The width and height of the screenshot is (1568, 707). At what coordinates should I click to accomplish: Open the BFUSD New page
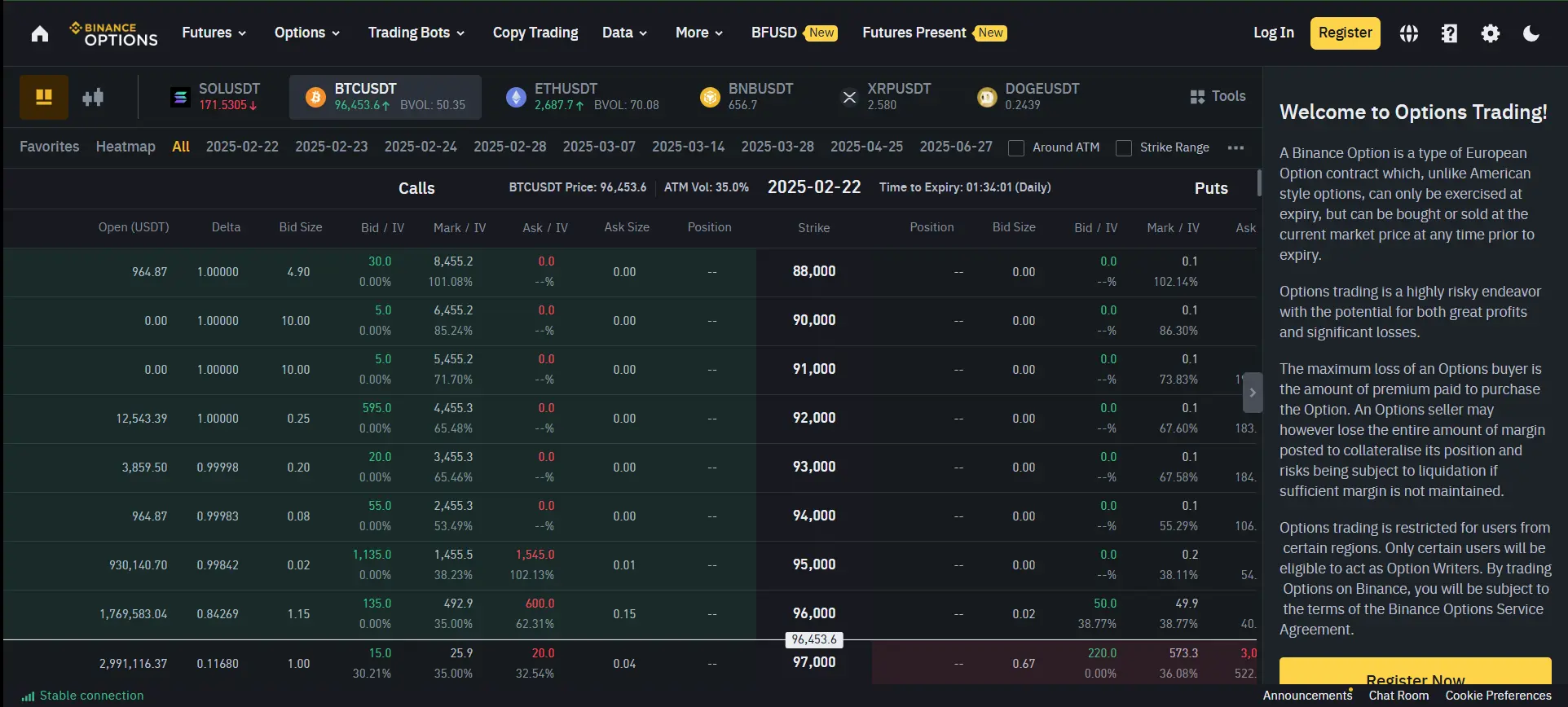[794, 33]
